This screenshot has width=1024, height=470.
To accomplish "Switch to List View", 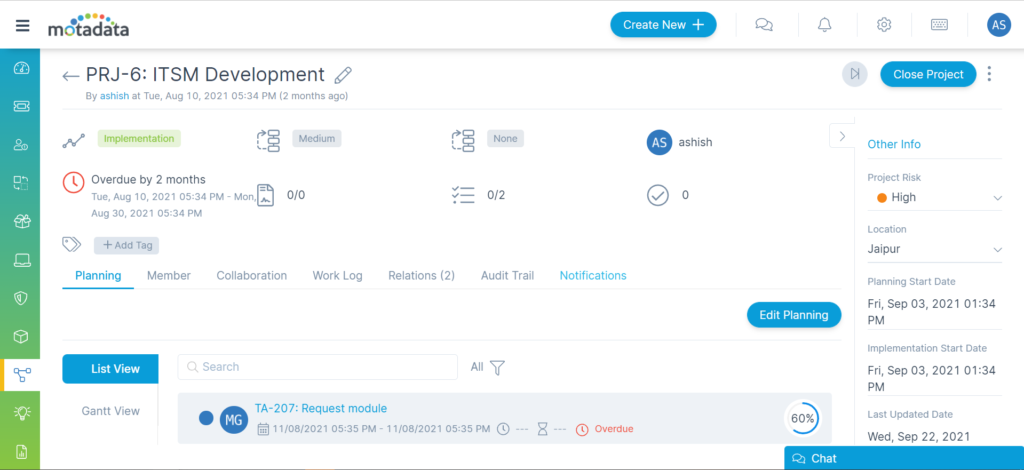I will 110,369.
